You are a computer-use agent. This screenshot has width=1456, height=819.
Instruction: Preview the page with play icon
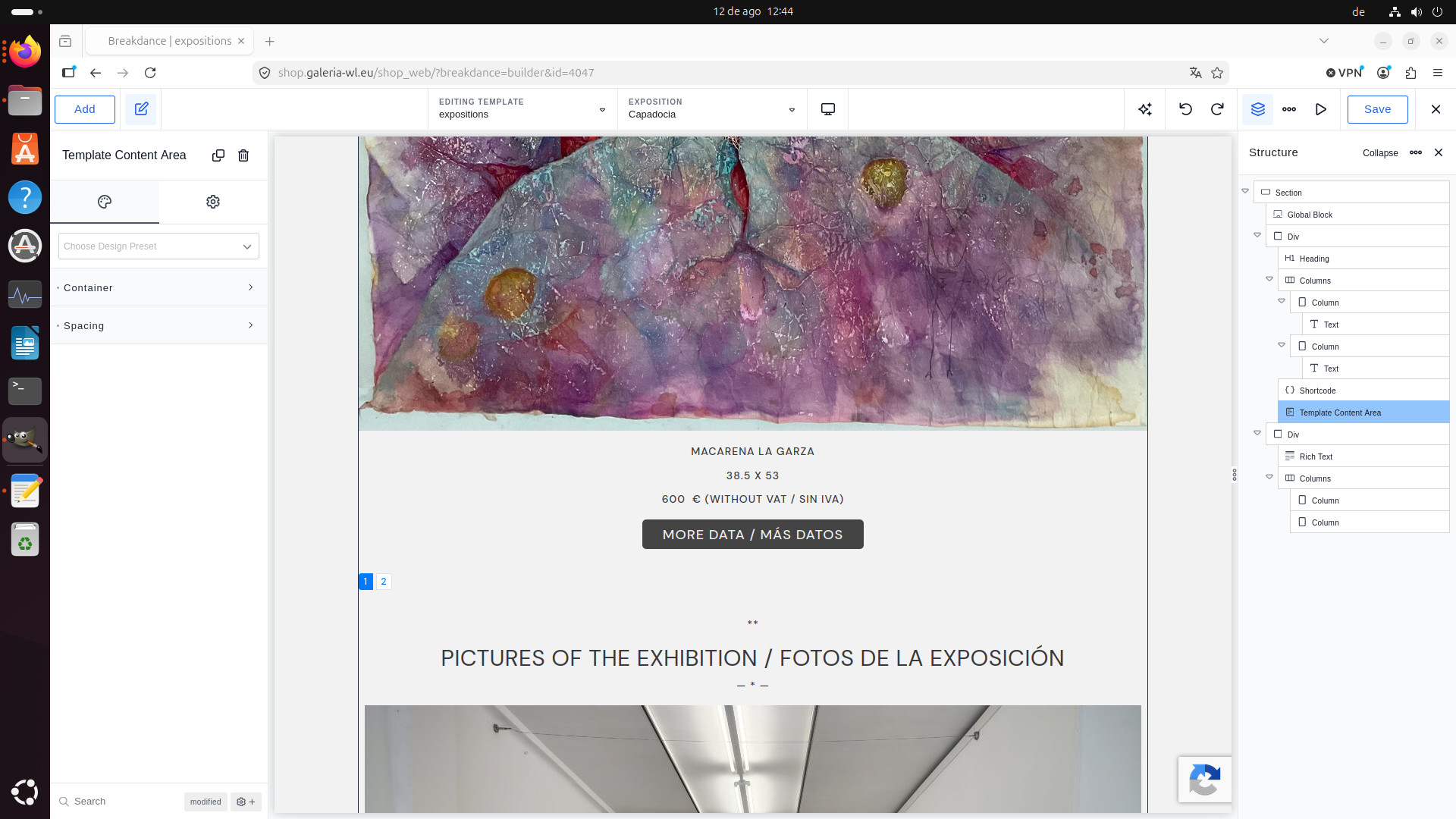click(x=1321, y=109)
